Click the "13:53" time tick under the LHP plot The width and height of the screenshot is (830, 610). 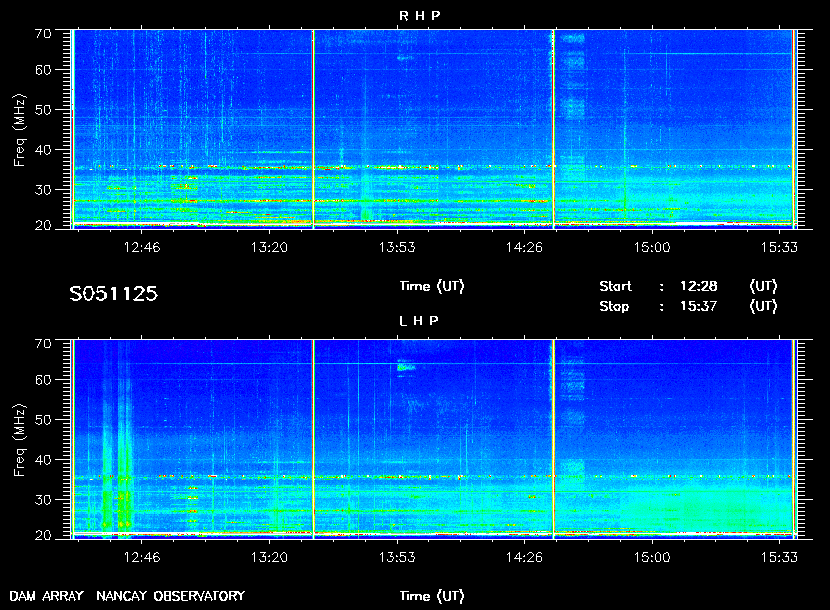pos(397,557)
